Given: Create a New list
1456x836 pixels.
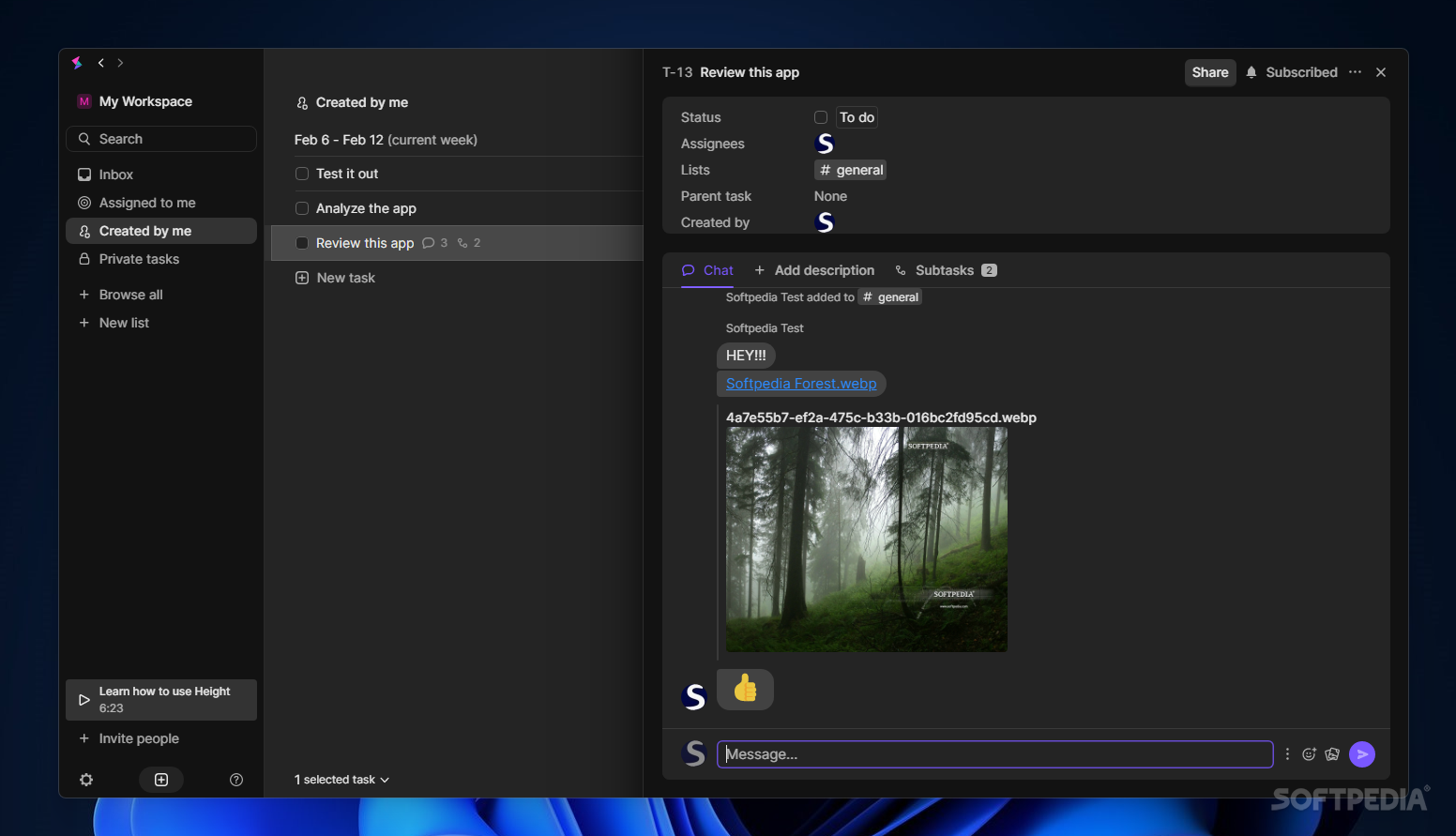Looking at the screenshot, I should point(161,323).
